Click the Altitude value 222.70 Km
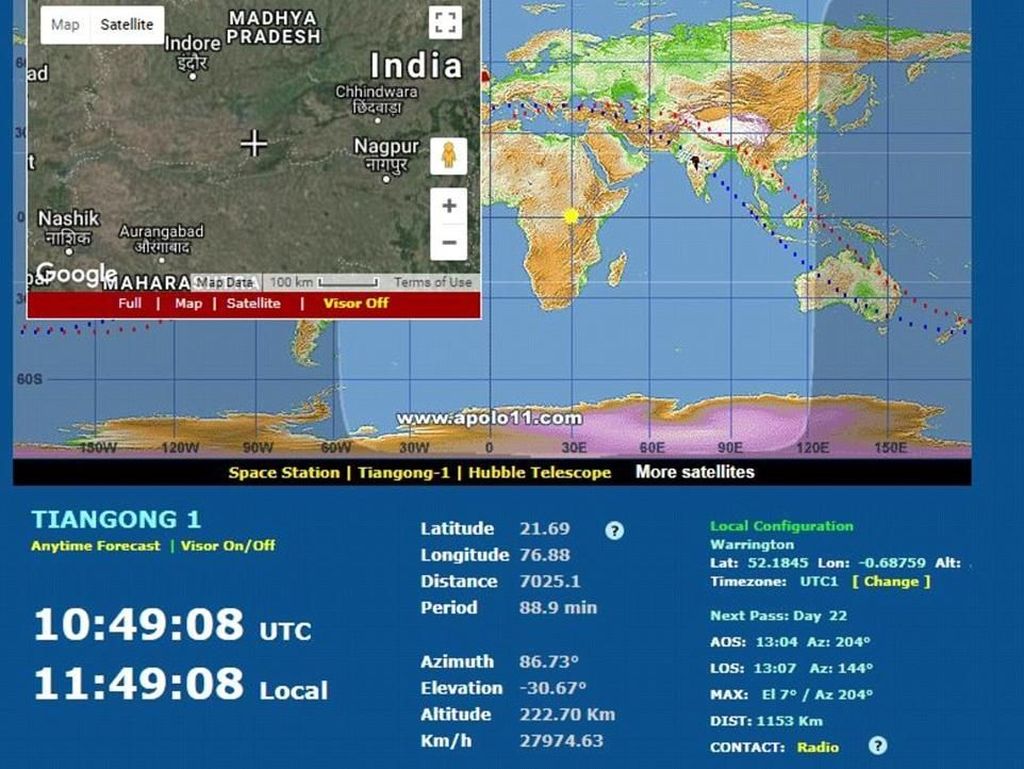The image size is (1024, 769). click(567, 715)
